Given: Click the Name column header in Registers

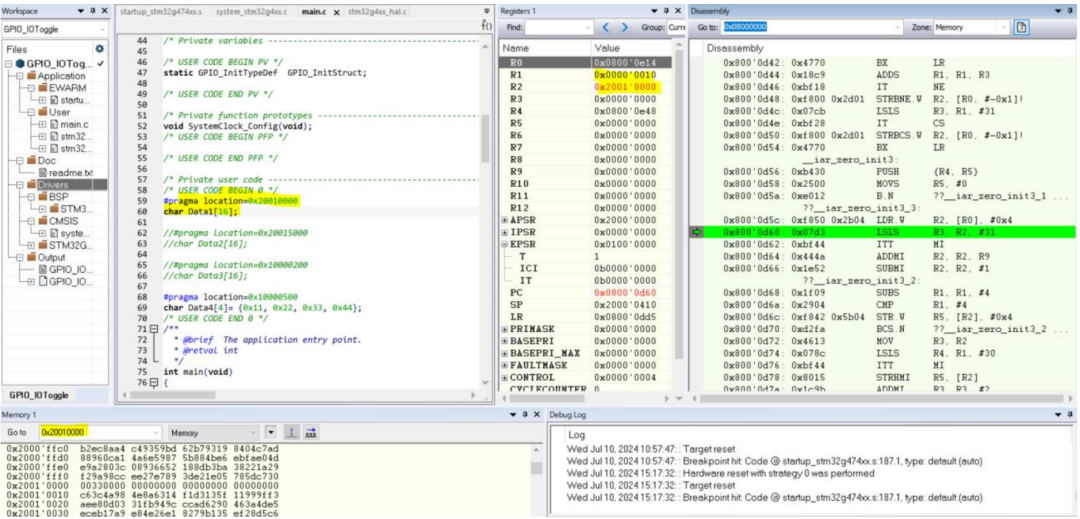Looking at the screenshot, I should (x=515, y=48).
